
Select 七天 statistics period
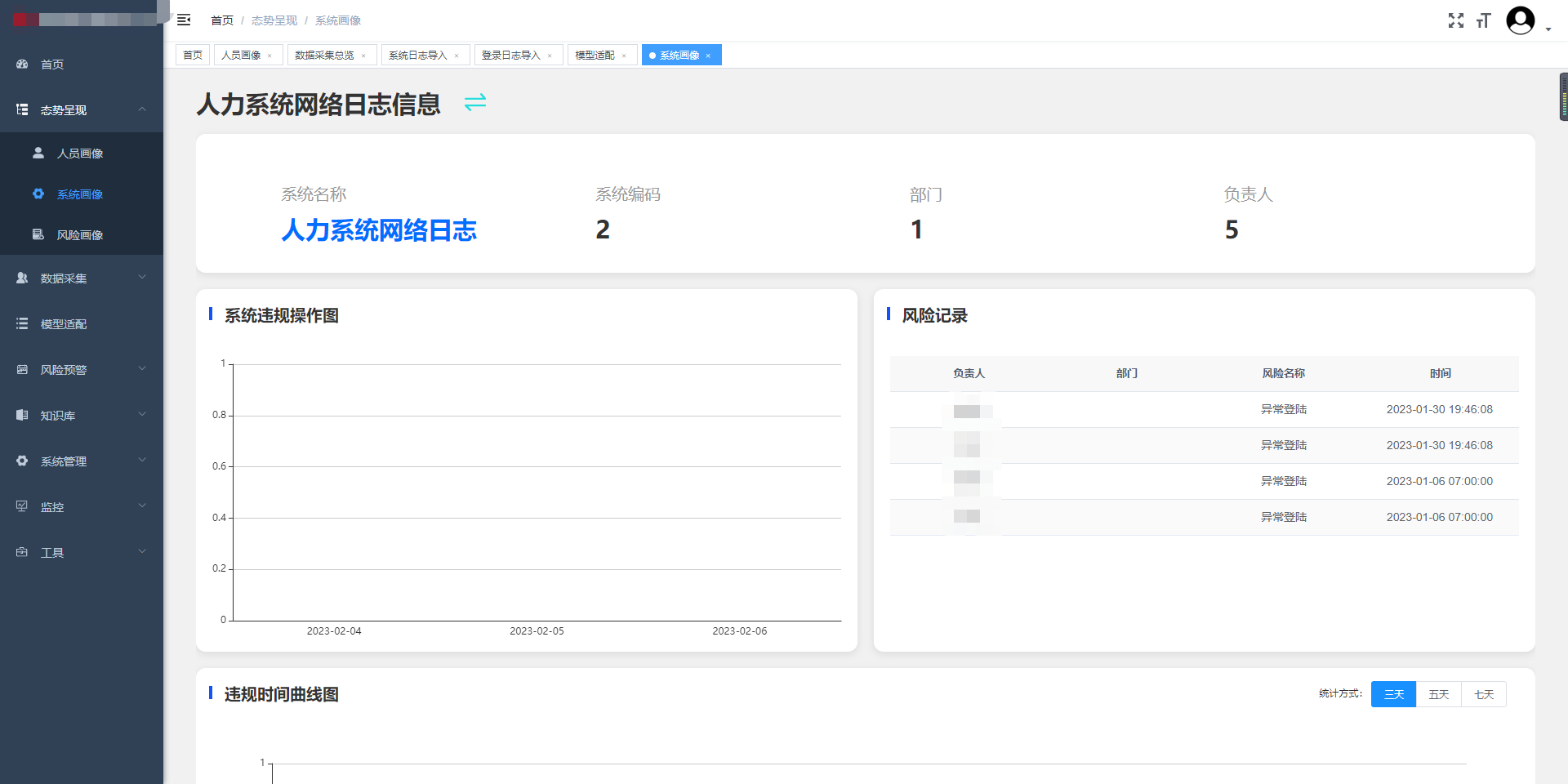(1484, 694)
